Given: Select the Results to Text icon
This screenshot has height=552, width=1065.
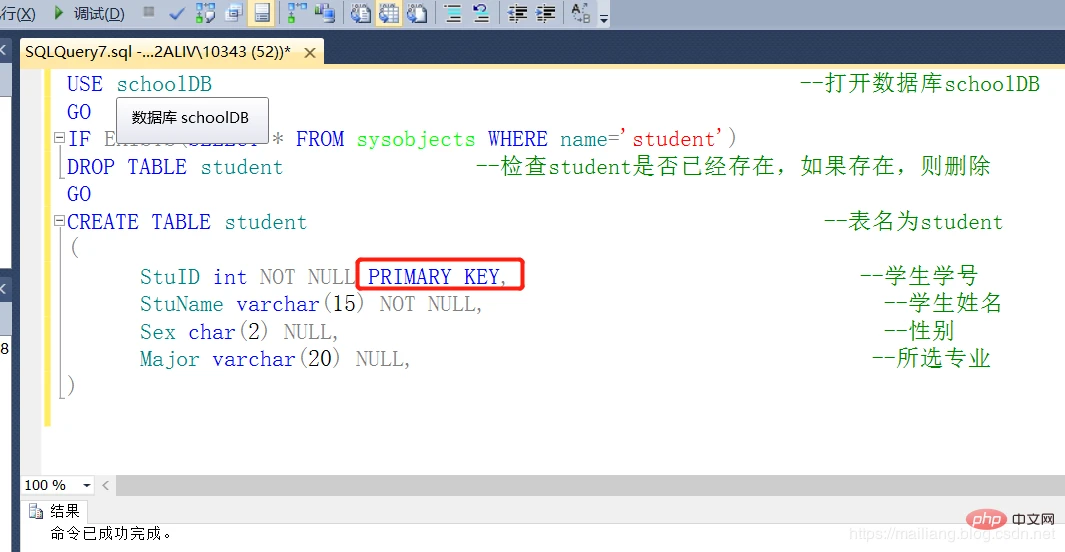Looking at the screenshot, I should [x=361, y=13].
